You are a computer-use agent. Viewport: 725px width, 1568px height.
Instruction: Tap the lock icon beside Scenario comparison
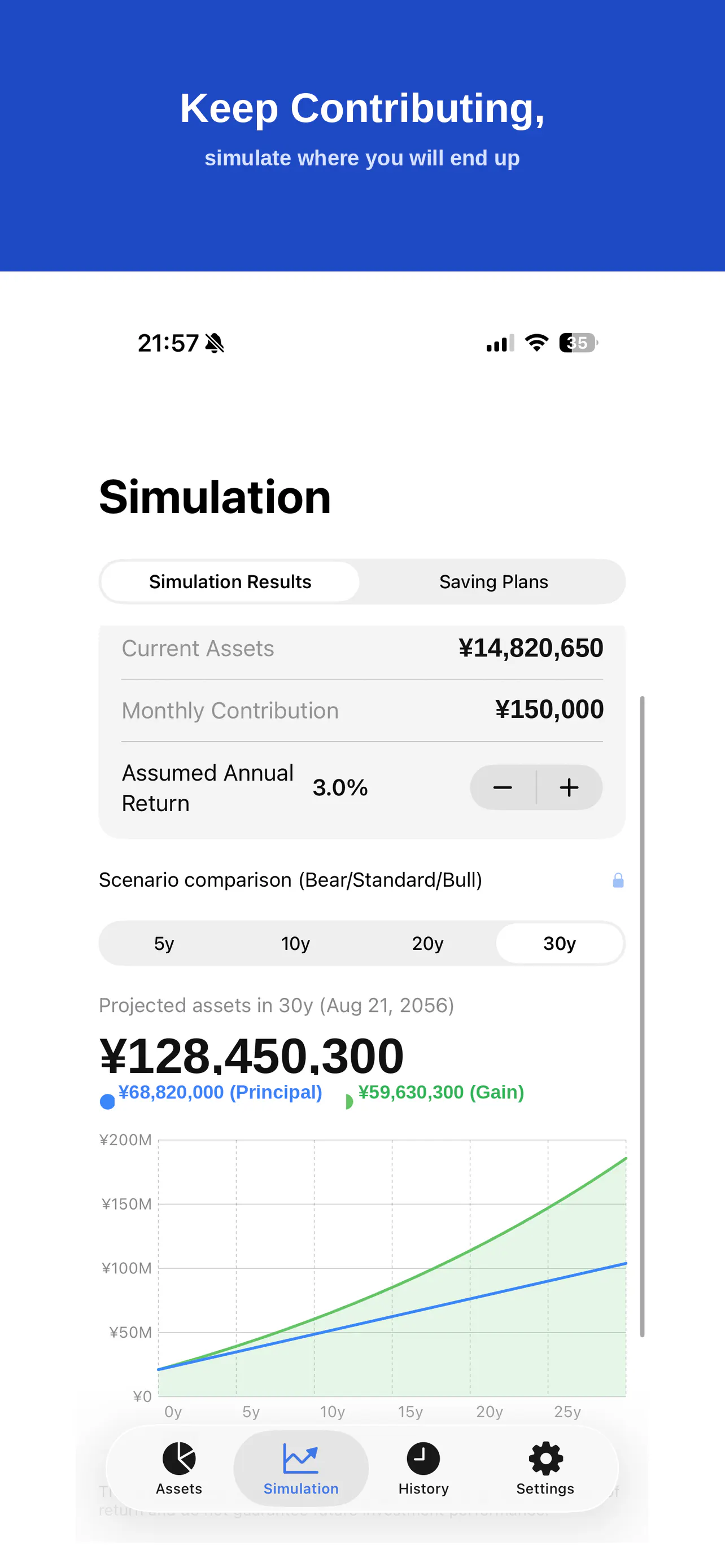click(618, 880)
